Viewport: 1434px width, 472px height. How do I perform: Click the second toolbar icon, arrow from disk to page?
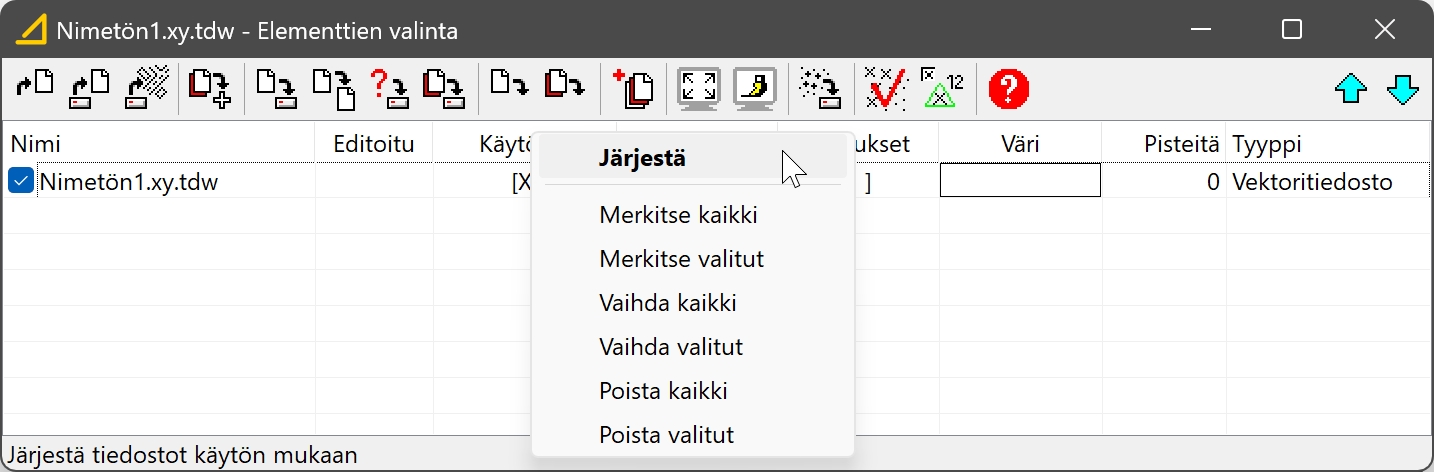(90, 88)
